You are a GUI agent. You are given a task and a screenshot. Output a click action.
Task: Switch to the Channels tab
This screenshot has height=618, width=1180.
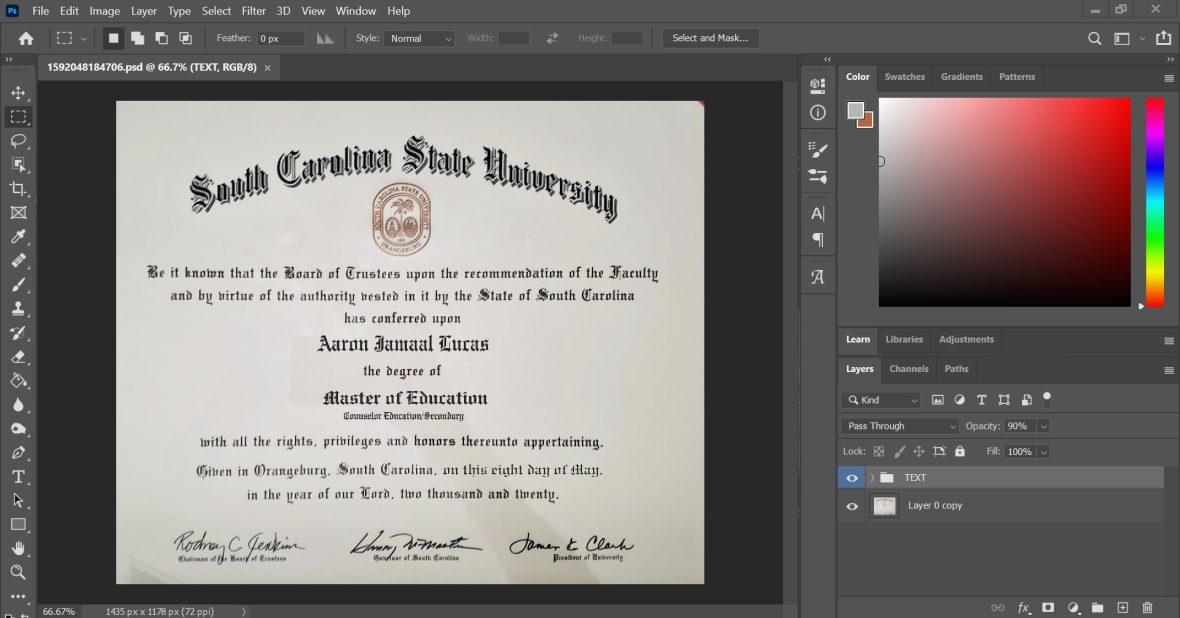908,369
